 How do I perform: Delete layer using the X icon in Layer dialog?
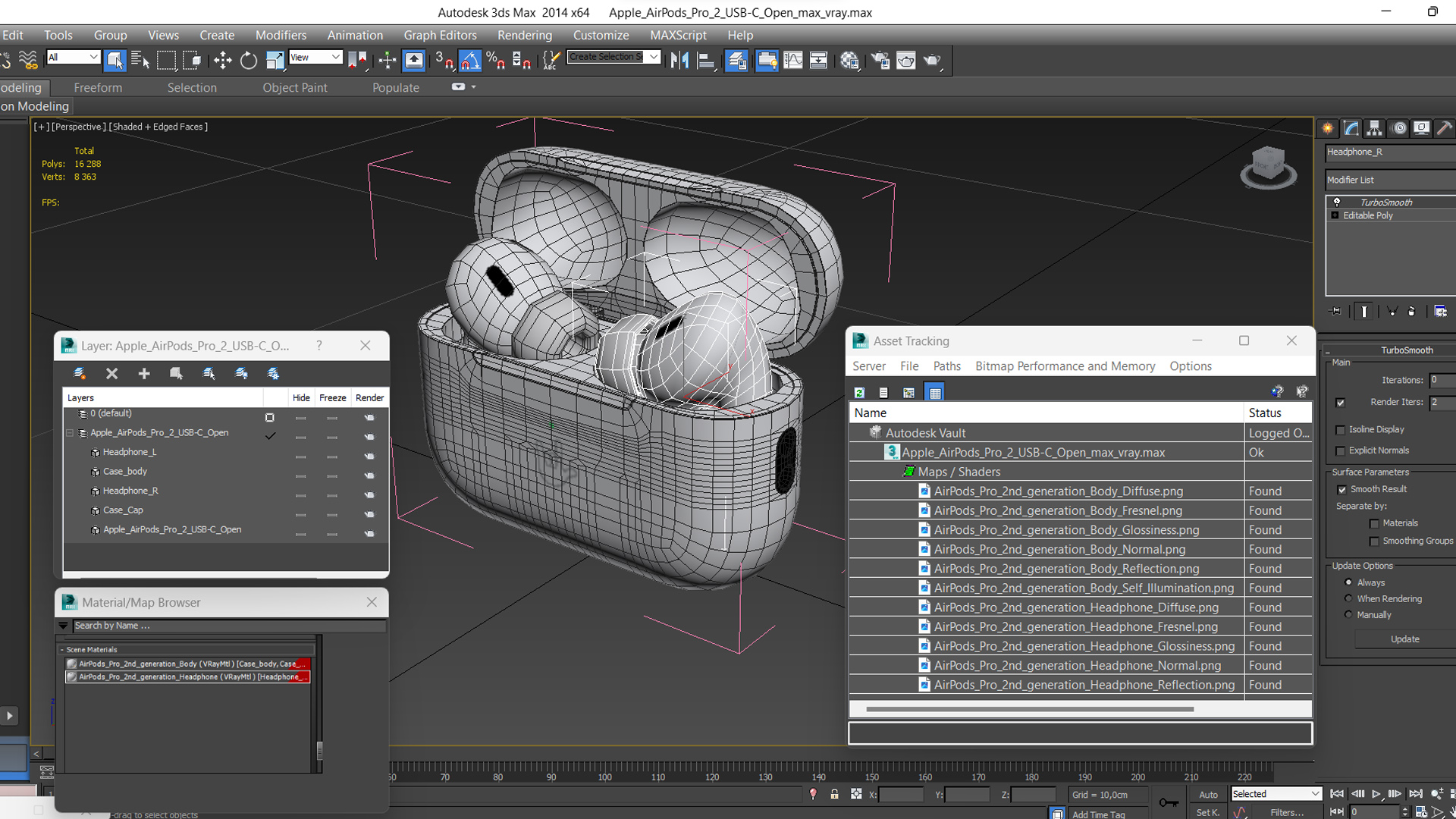point(111,373)
